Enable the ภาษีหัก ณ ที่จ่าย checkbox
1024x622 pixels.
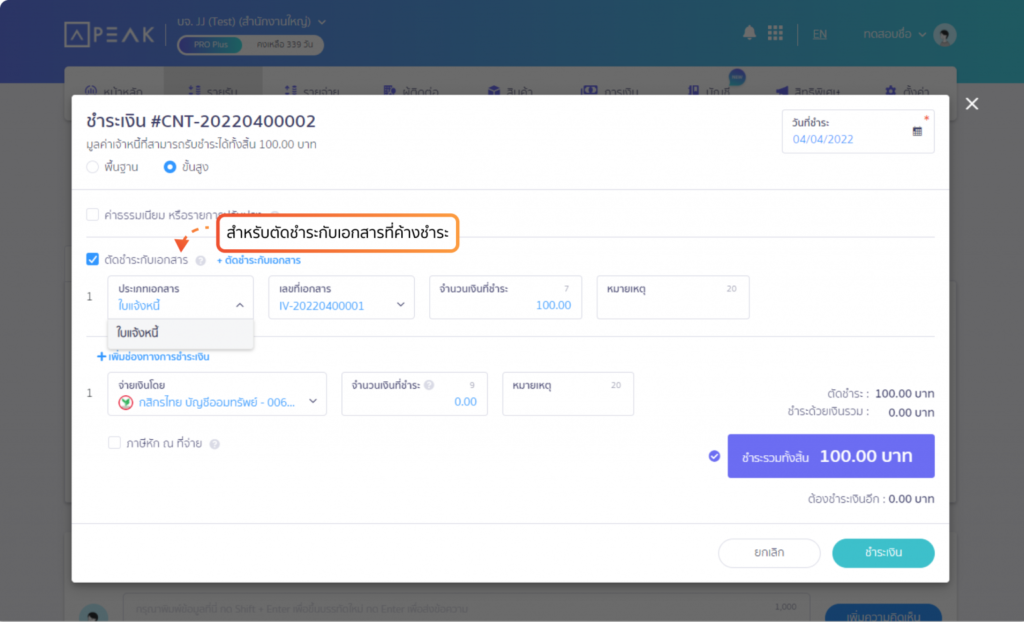[114, 443]
